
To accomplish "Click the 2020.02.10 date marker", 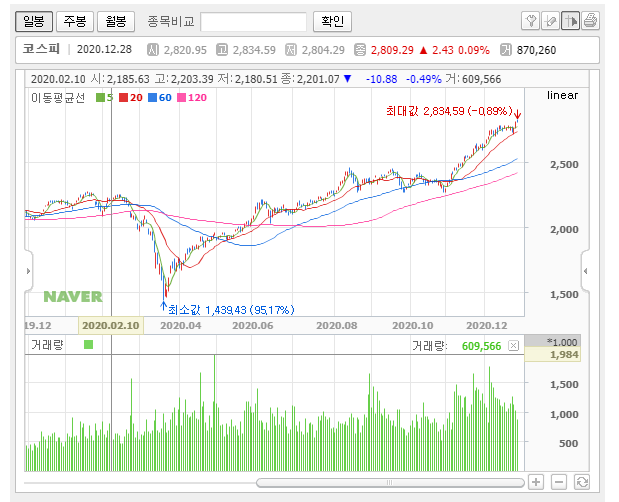I will click(x=111, y=326).
